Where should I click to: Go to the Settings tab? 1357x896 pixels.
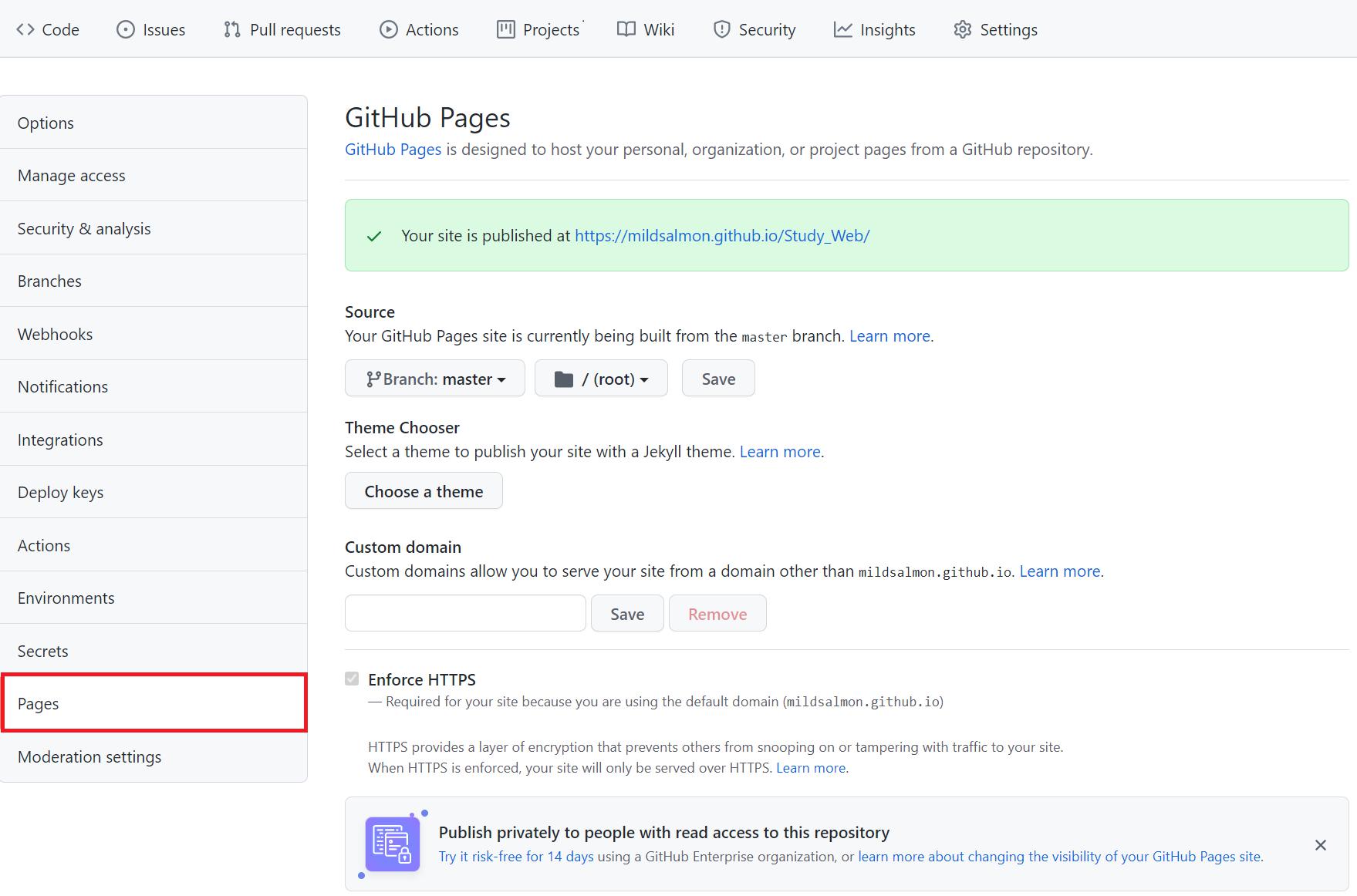click(995, 29)
